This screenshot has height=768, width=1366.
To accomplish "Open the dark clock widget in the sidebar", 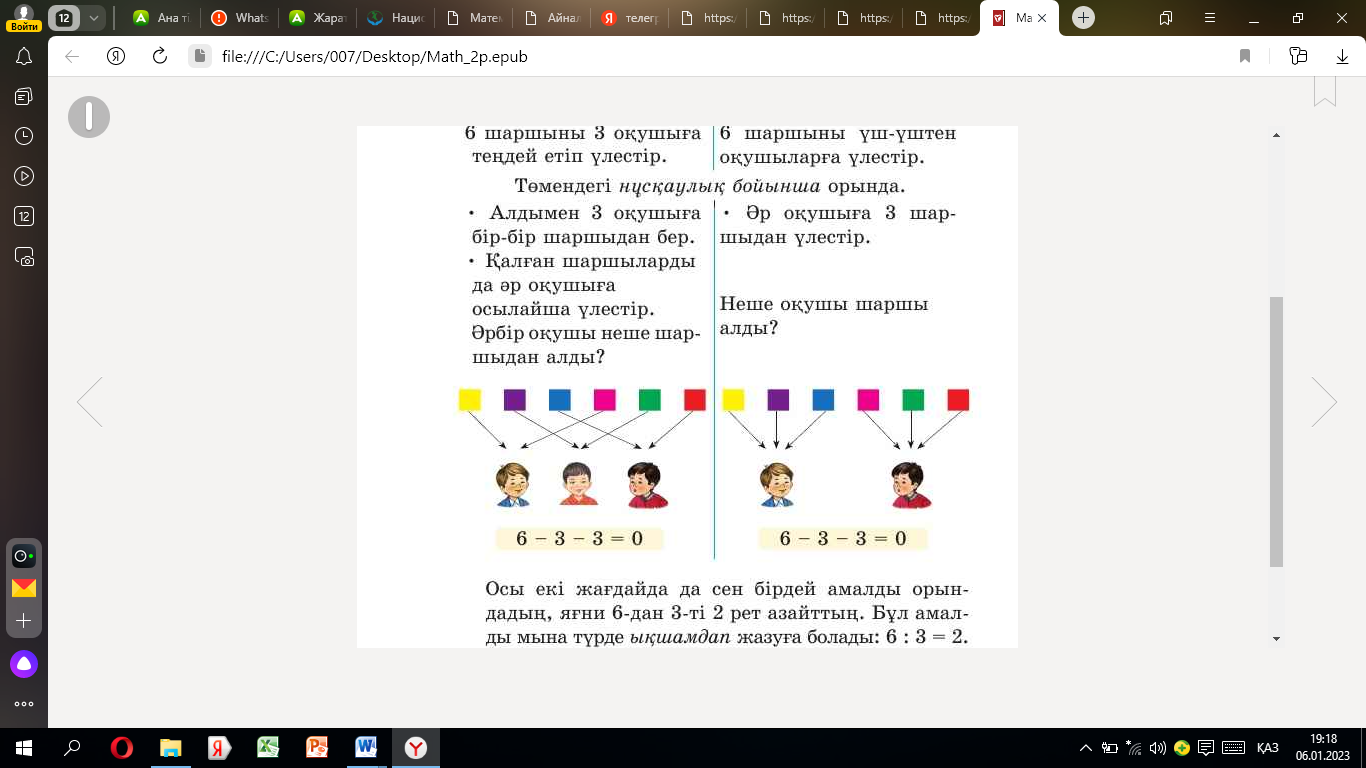I will pos(24,556).
